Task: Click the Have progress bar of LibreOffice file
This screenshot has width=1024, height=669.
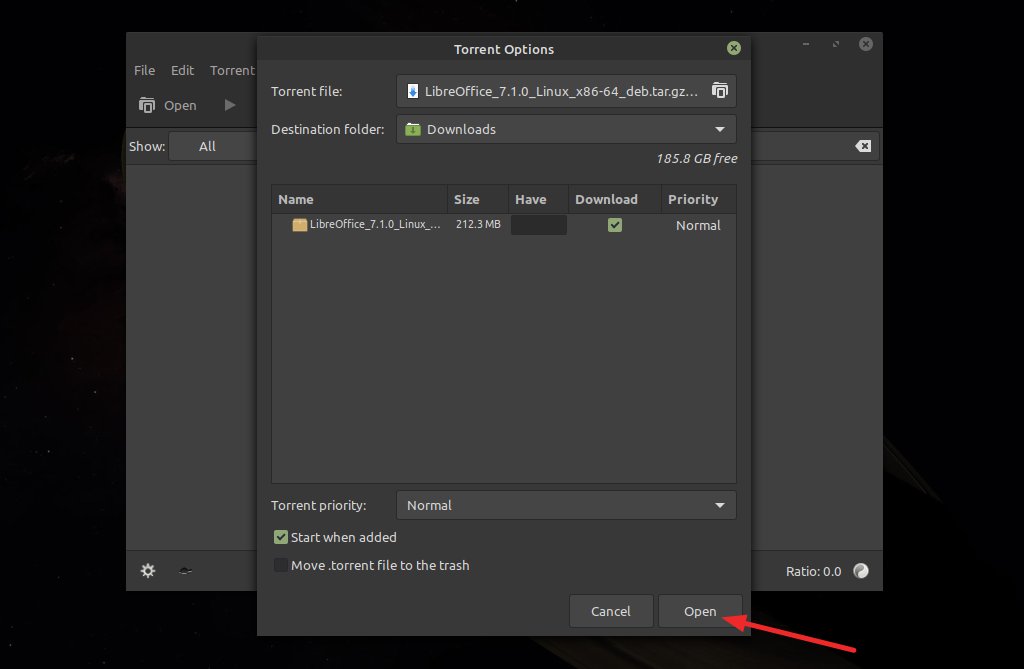Action: coord(538,225)
